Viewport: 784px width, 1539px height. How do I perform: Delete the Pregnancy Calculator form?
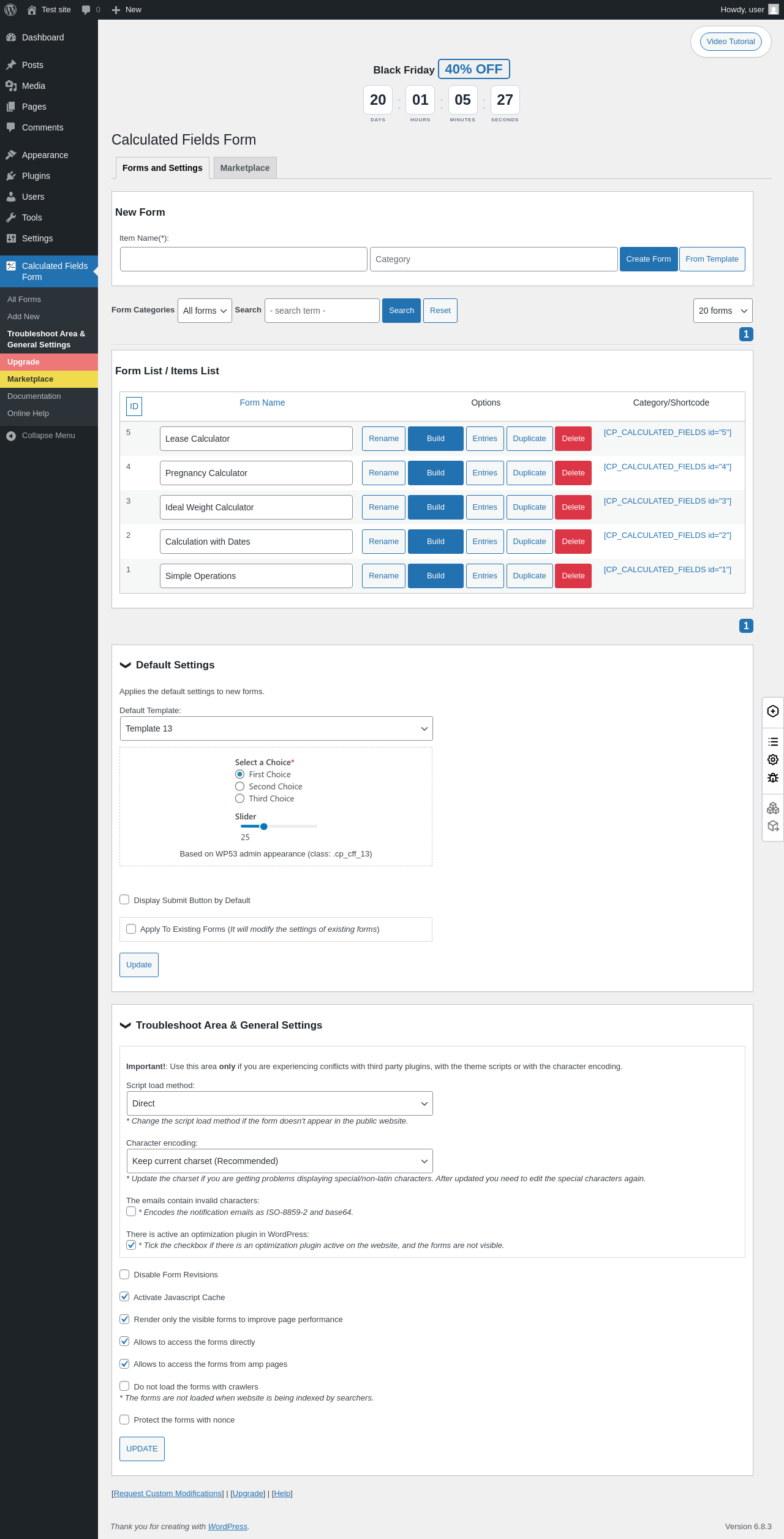573,473
